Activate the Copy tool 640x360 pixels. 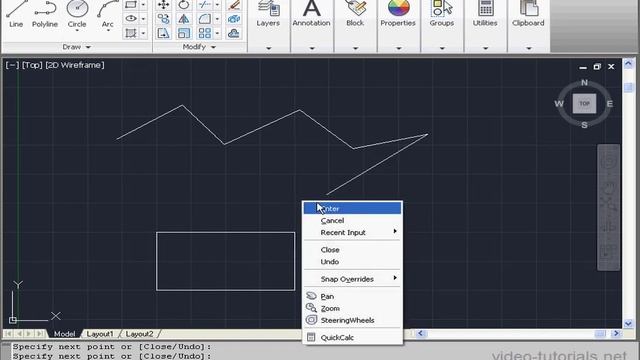(x=164, y=19)
